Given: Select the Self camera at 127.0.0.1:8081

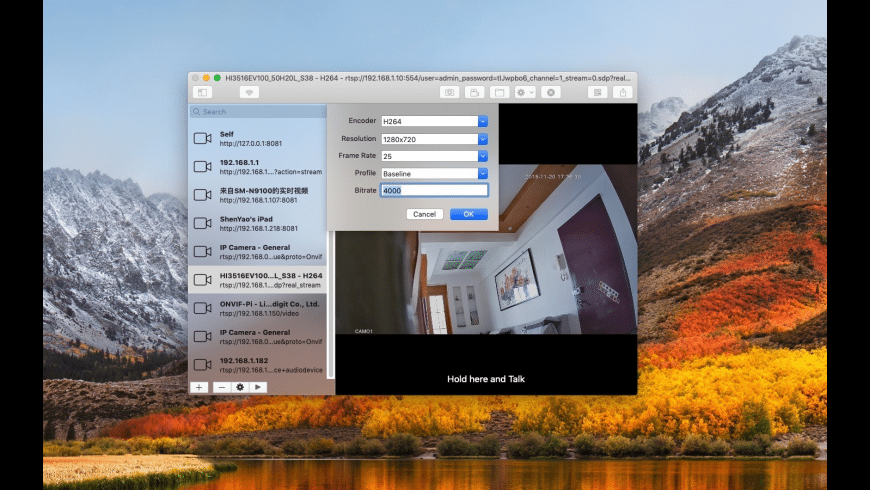Looking at the screenshot, I should tap(257, 138).
